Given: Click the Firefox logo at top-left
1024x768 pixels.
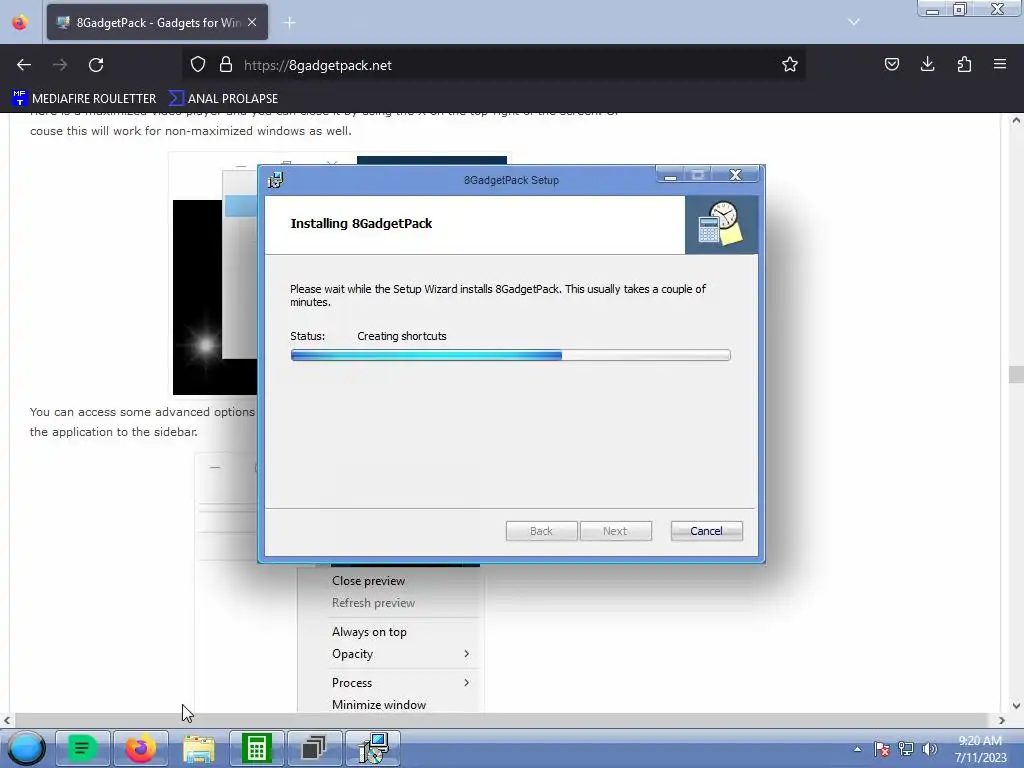Looking at the screenshot, I should click(20, 22).
